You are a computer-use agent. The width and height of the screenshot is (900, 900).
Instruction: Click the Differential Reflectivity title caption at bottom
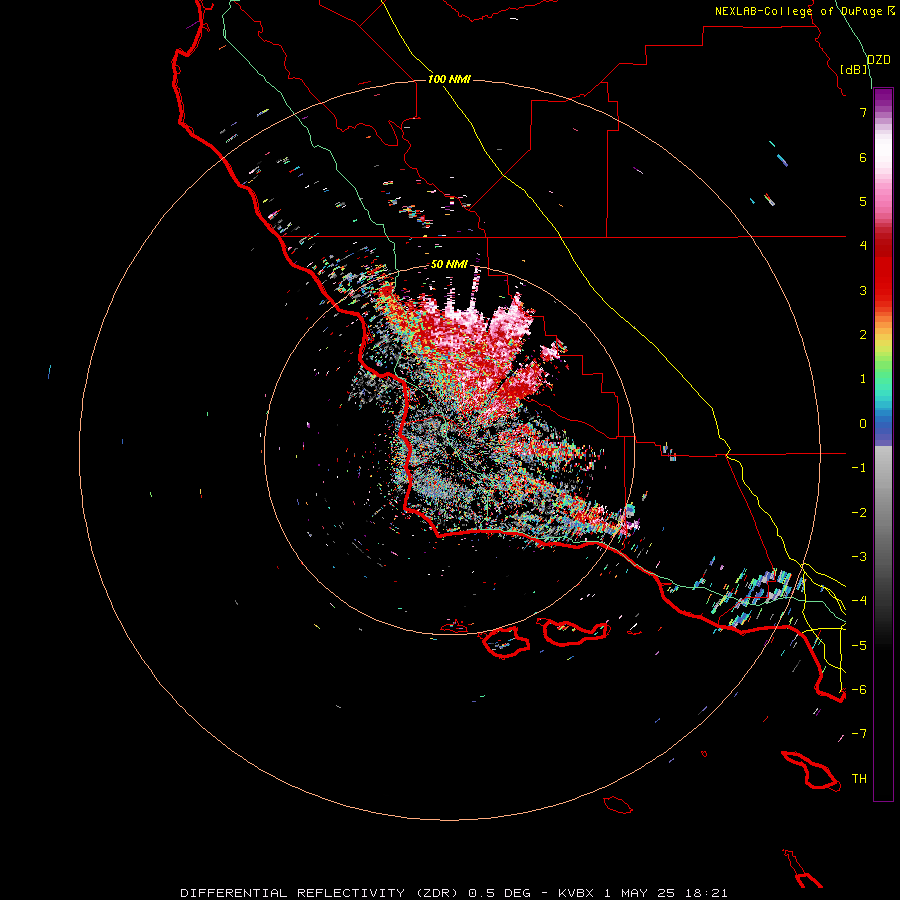(x=454, y=893)
